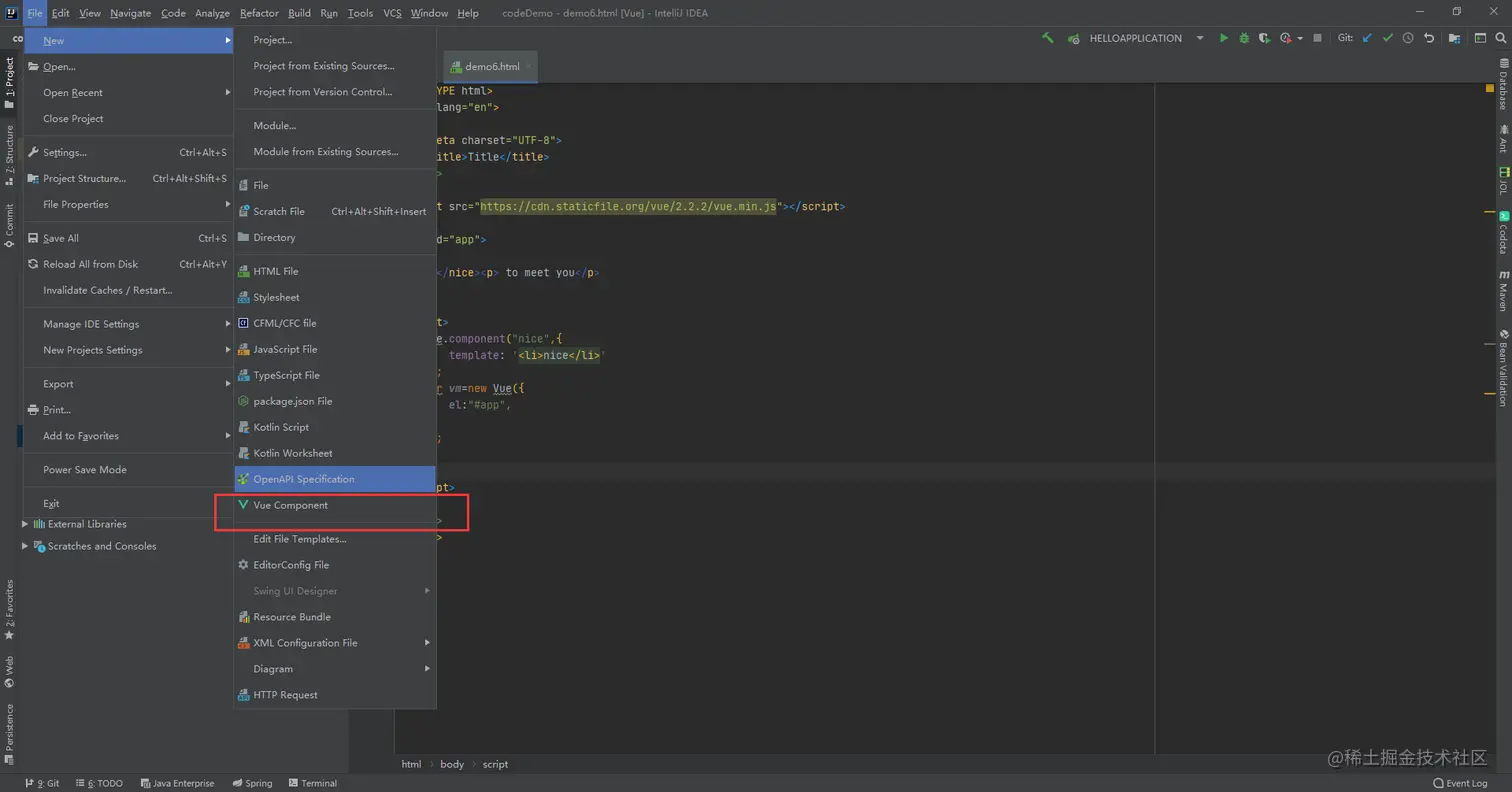The width and height of the screenshot is (1512, 792).
Task: Start debugging with the green bug icon
Action: coord(1244,38)
